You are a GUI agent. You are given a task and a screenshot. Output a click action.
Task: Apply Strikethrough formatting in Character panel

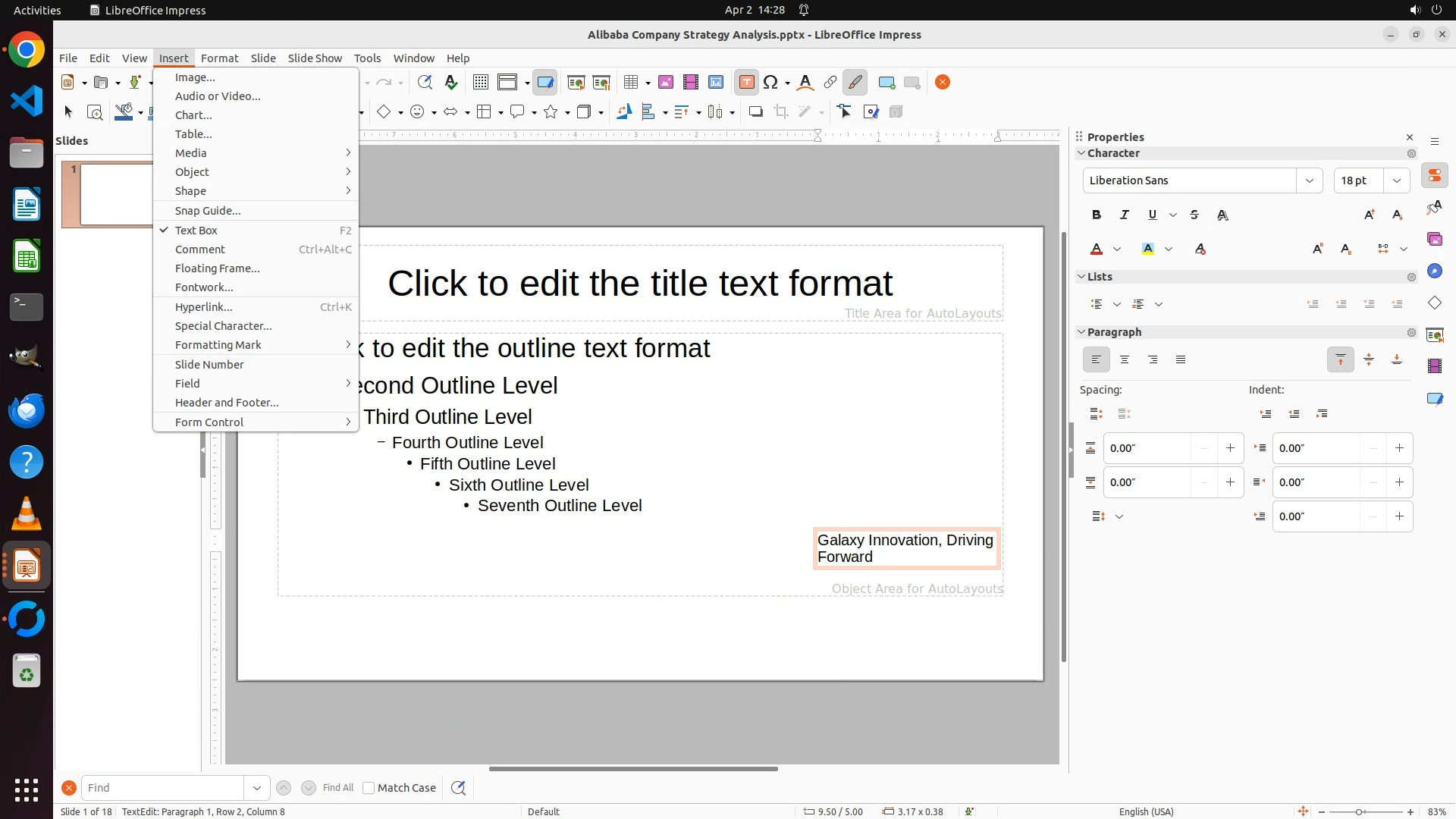pyautogui.click(x=1194, y=215)
